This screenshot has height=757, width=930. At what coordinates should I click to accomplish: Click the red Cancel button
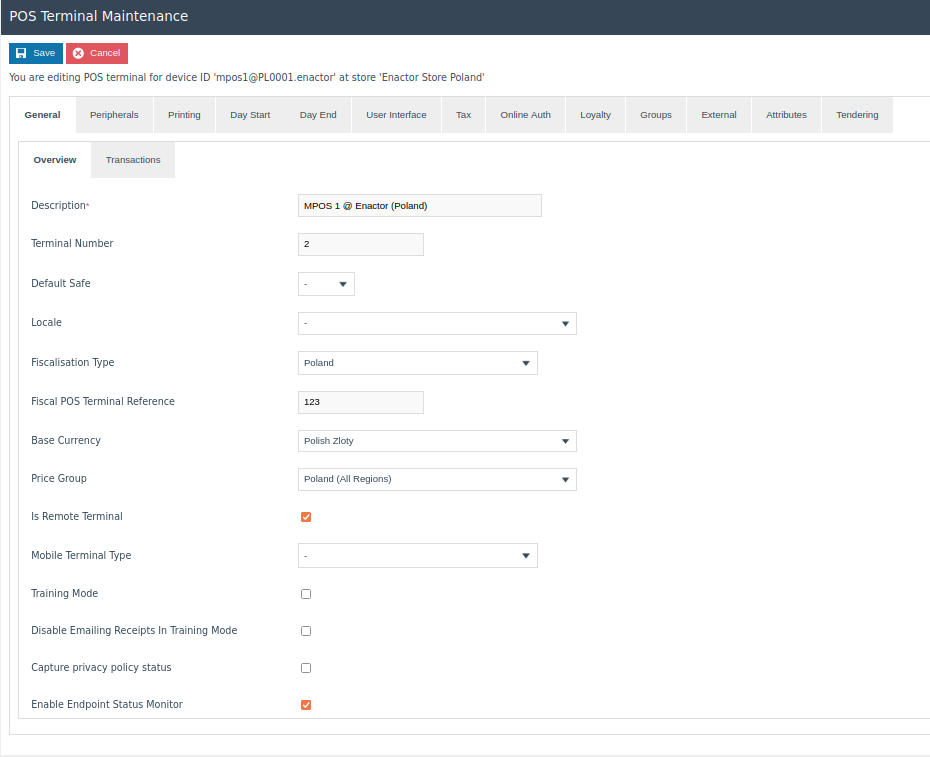click(97, 53)
